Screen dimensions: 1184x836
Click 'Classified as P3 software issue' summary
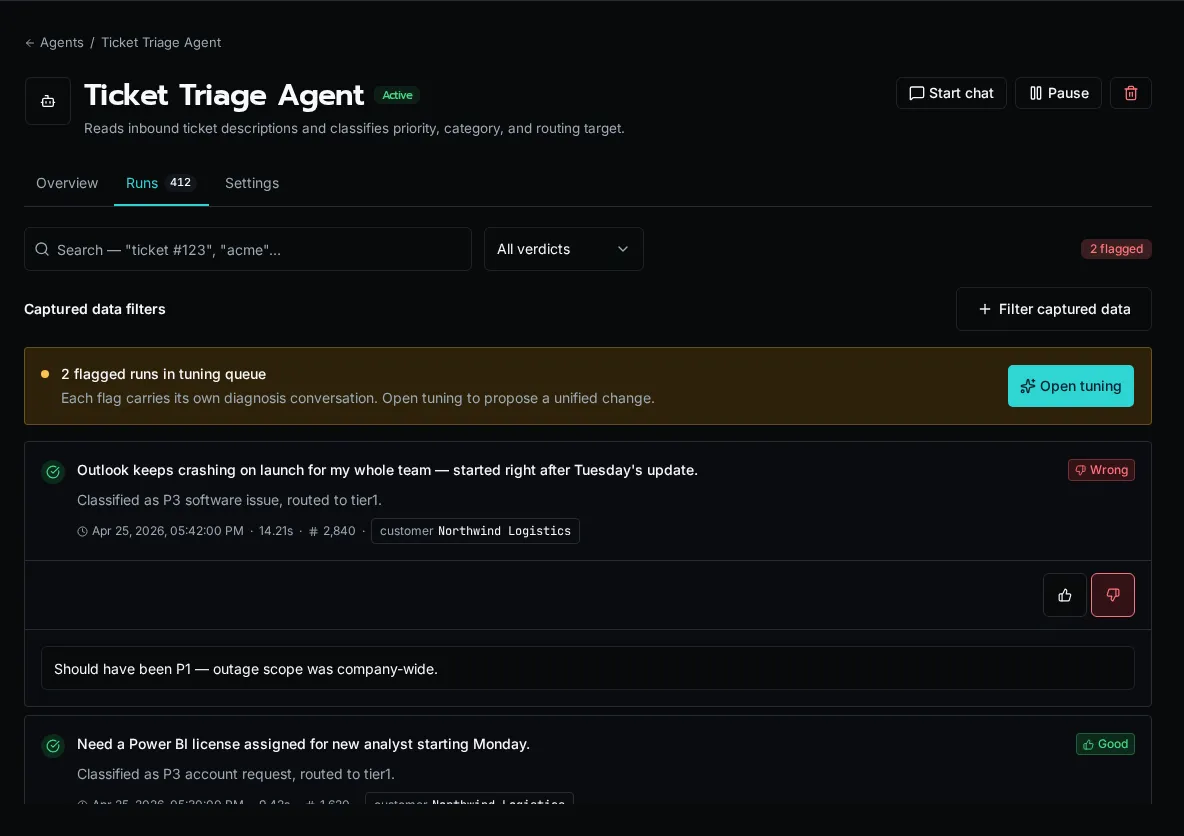pyautogui.click(x=230, y=500)
